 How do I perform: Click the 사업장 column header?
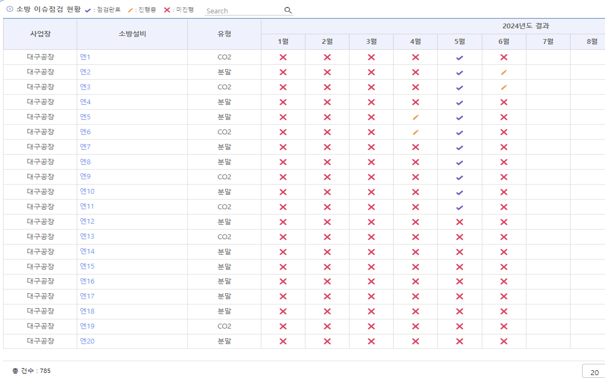coord(40,34)
